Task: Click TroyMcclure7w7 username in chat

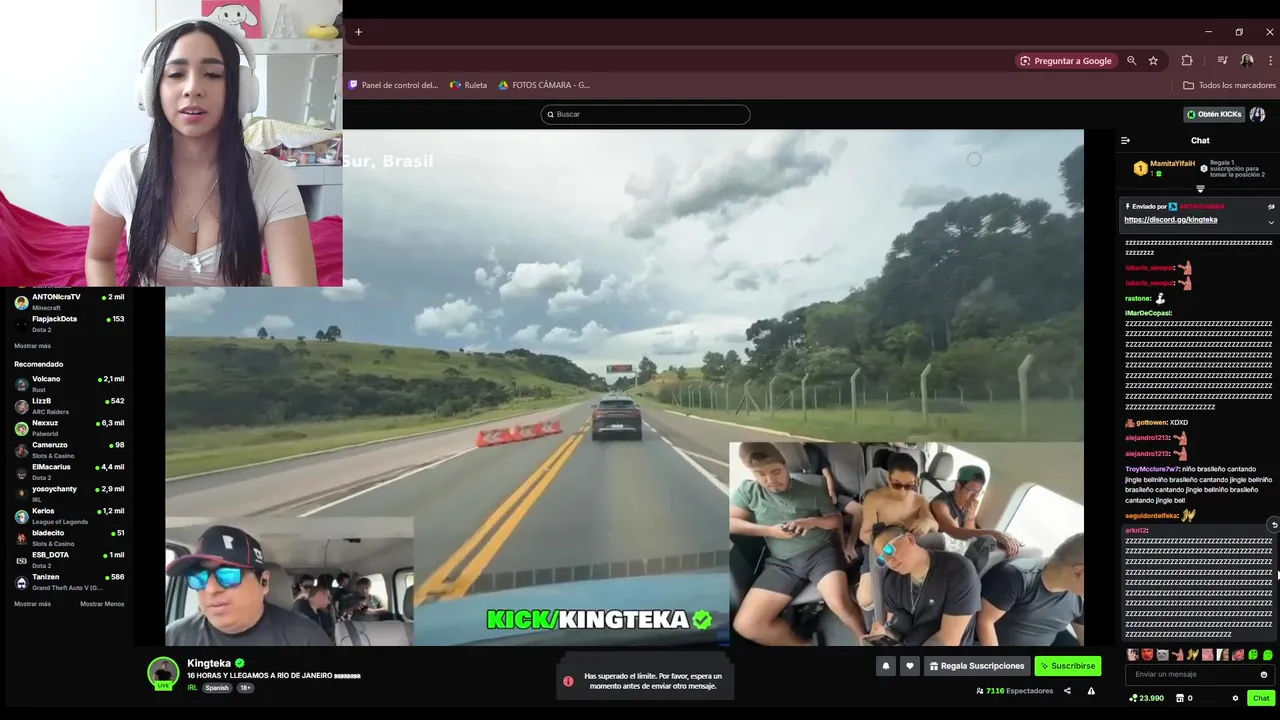Action: (1151, 469)
